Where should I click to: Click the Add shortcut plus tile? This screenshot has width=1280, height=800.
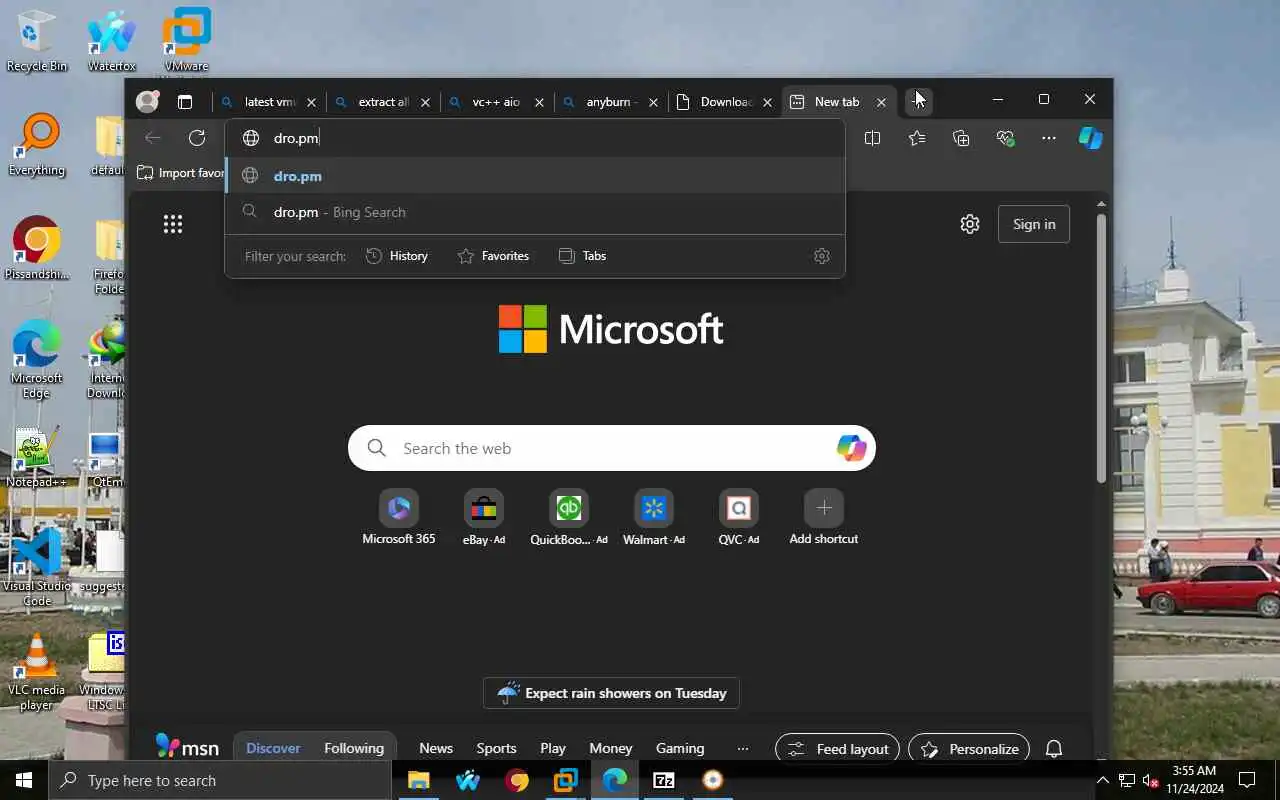click(824, 518)
